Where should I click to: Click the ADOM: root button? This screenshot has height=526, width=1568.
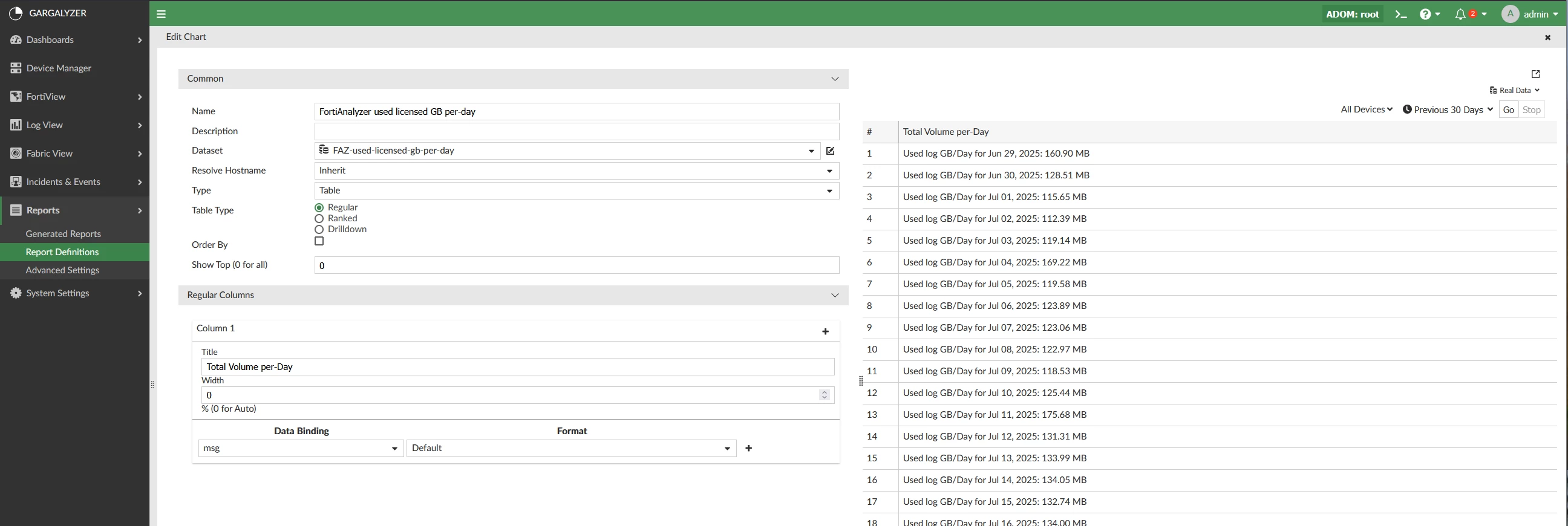1352,14
